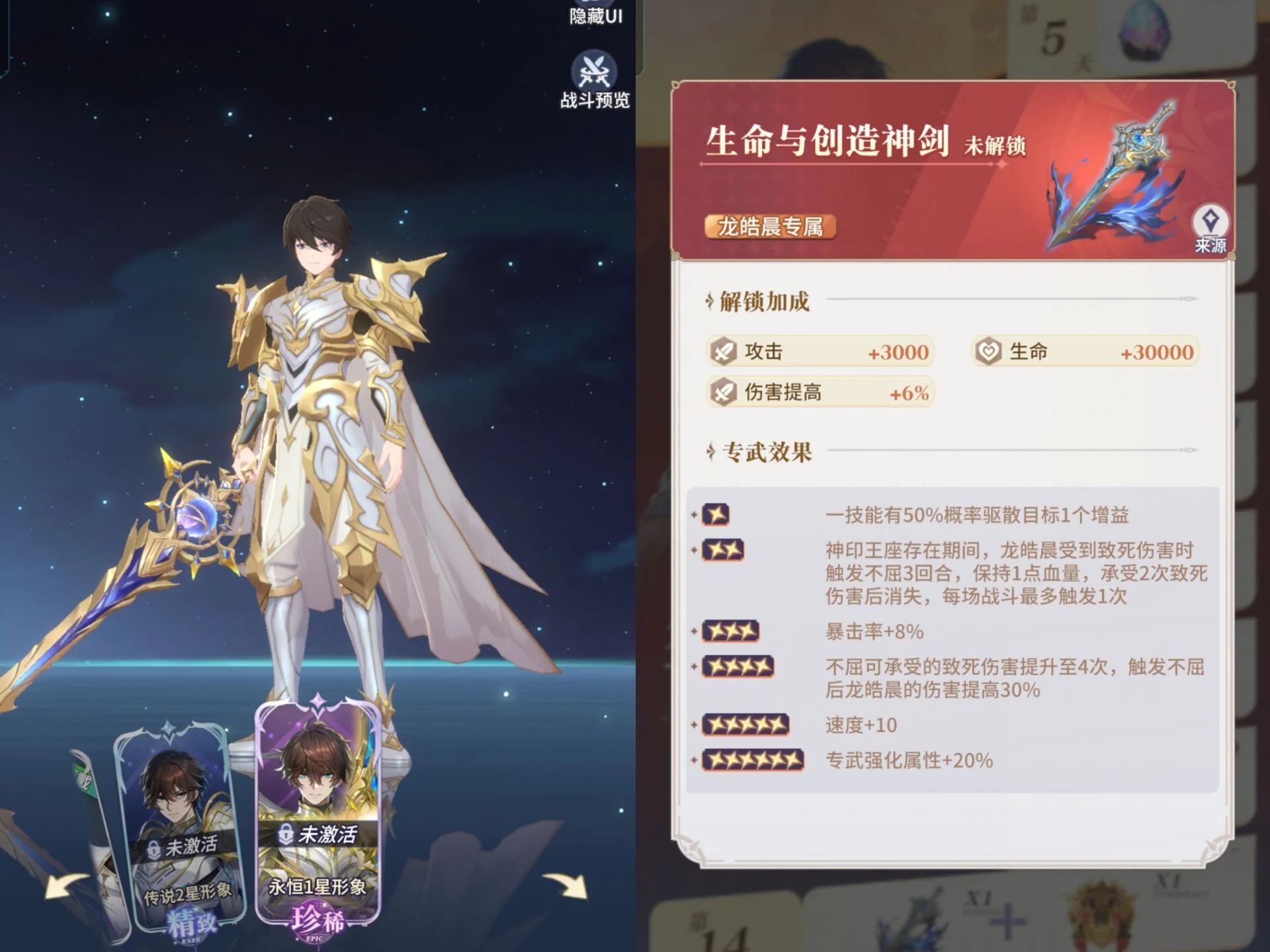Select the one-star weapon effect badge
Image resolution: width=1270 pixels, height=952 pixels.
click(x=716, y=514)
